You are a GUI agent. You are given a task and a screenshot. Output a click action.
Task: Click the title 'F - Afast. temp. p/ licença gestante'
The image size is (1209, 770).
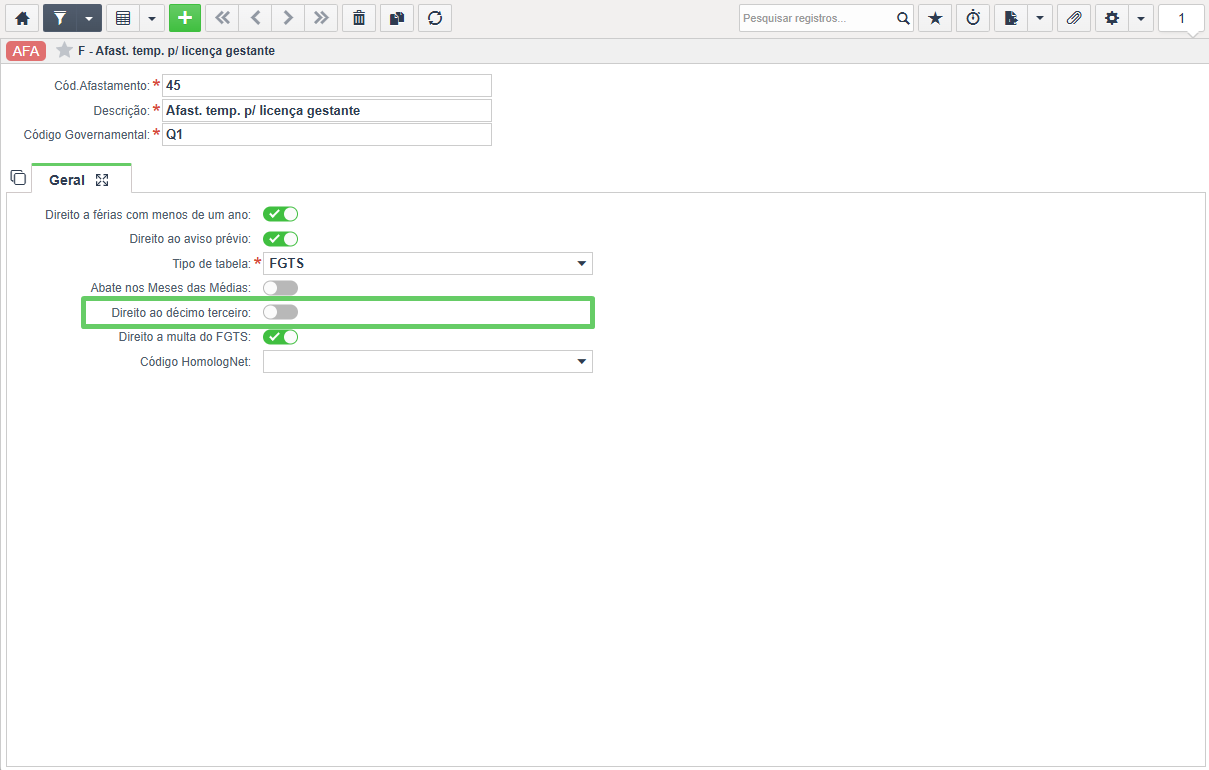pos(176,50)
